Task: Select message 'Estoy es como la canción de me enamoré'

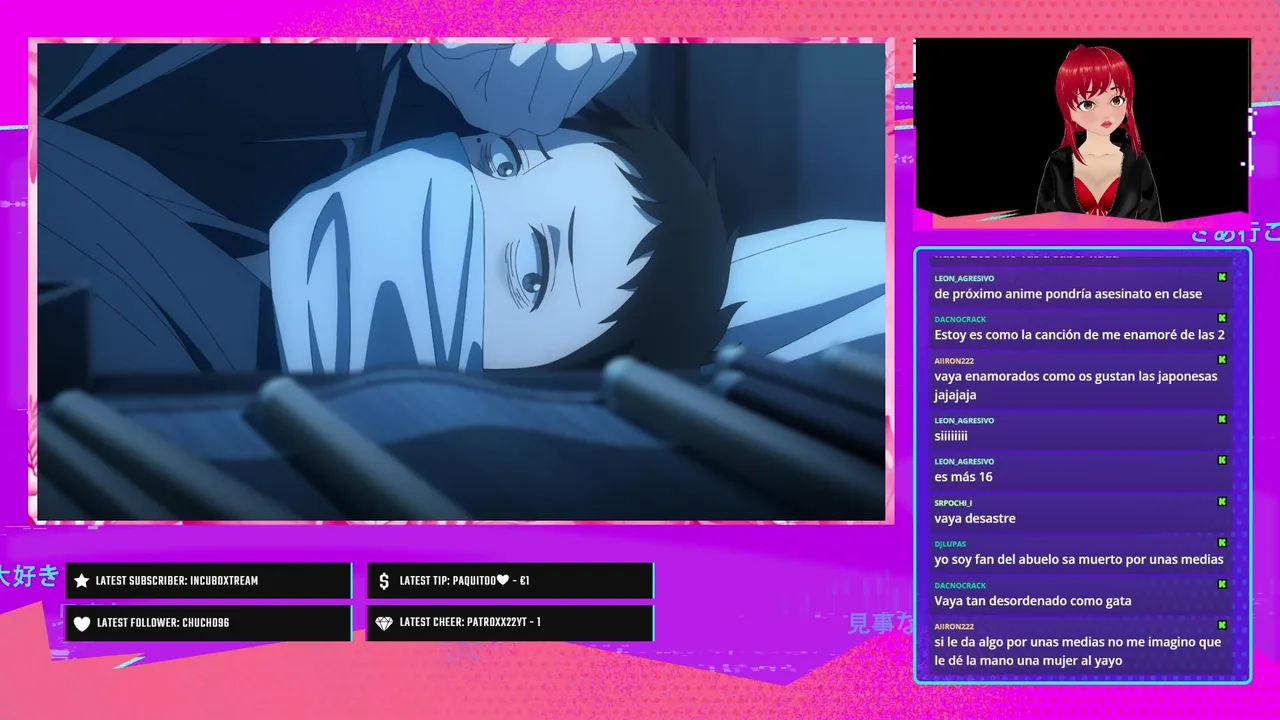Action: click(1079, 335)
